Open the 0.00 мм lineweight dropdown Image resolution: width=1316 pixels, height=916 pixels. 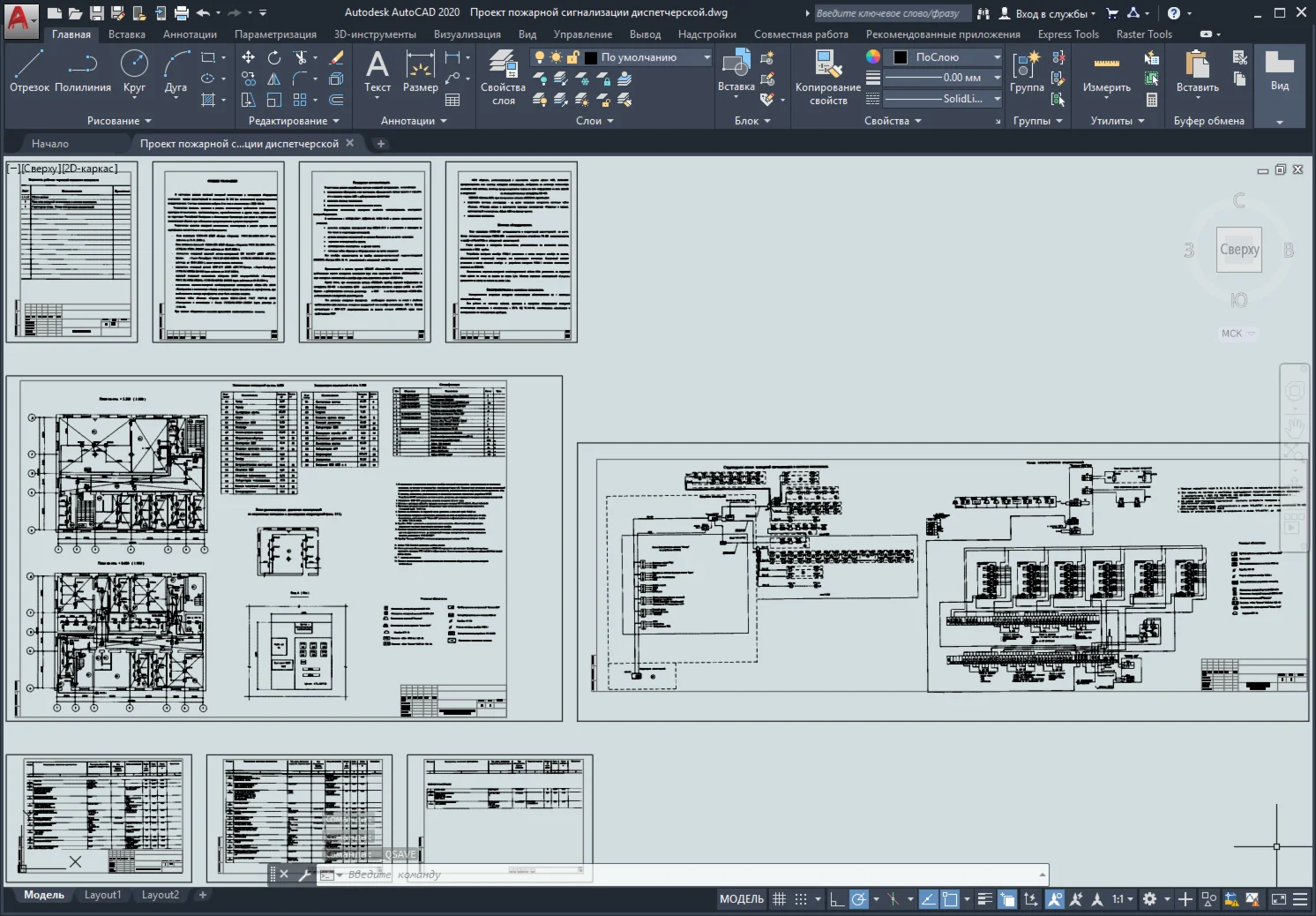943,78
